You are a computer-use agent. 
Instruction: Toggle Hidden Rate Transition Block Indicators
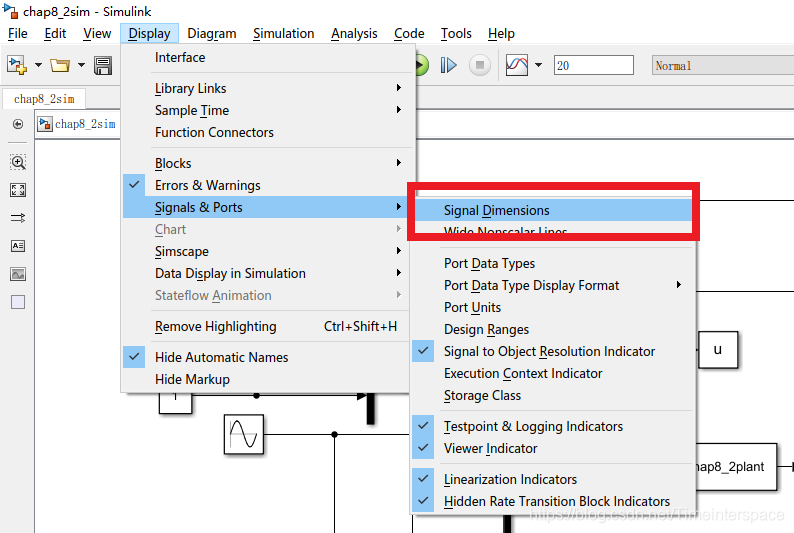pos(553,502)
